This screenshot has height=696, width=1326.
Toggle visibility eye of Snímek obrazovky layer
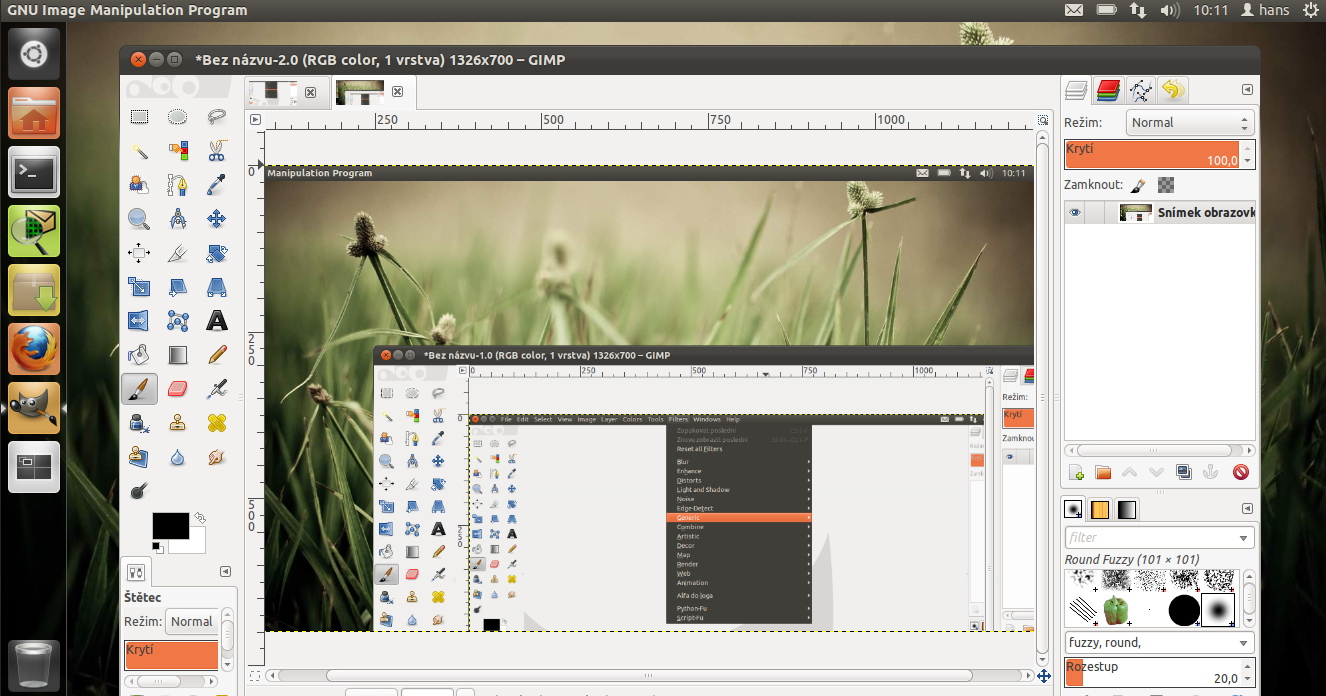(x=1075, y=213)
